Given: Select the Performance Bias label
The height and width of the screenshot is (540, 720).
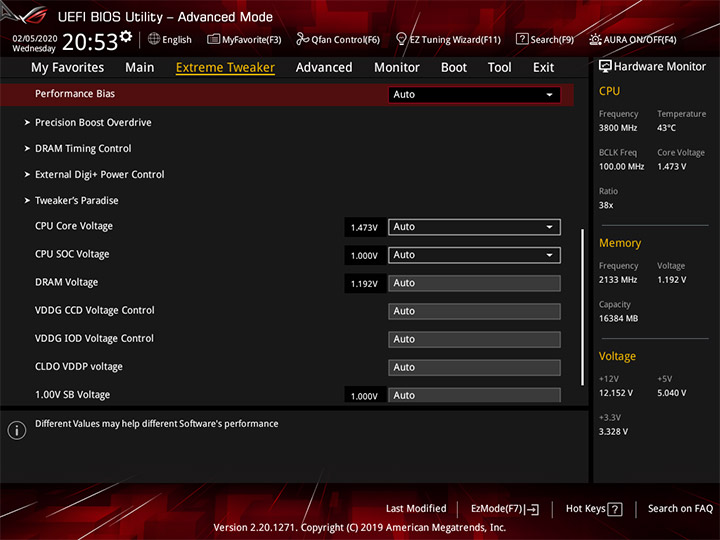Looking at the screenshot, I should tap(75, 94).
